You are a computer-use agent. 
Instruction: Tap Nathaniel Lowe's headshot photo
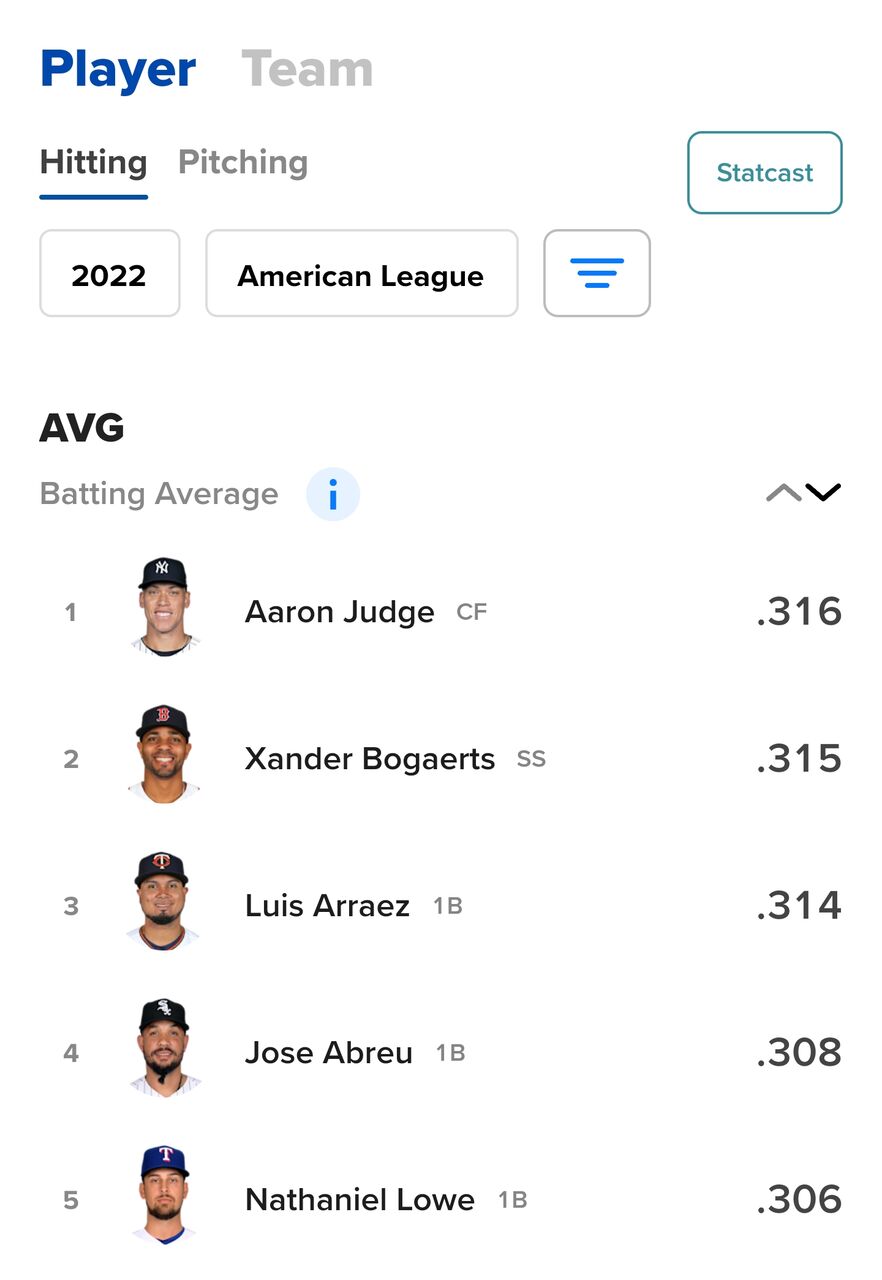pyautogui.click(x=163, y=1195)
